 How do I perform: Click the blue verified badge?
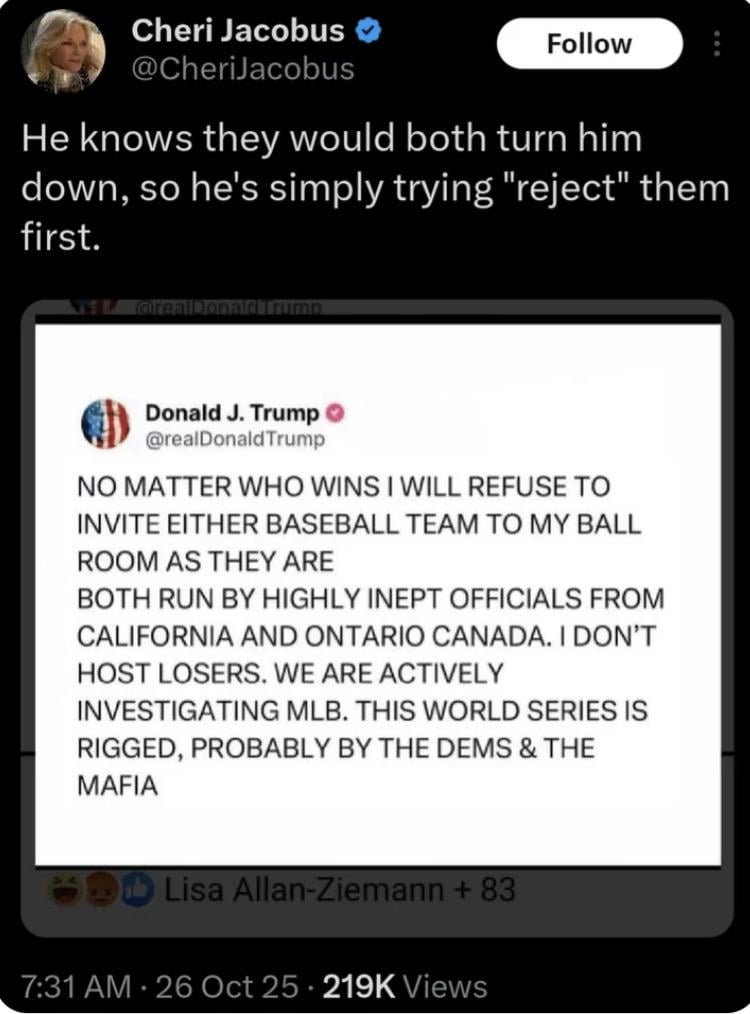click(x=367, y=32)
